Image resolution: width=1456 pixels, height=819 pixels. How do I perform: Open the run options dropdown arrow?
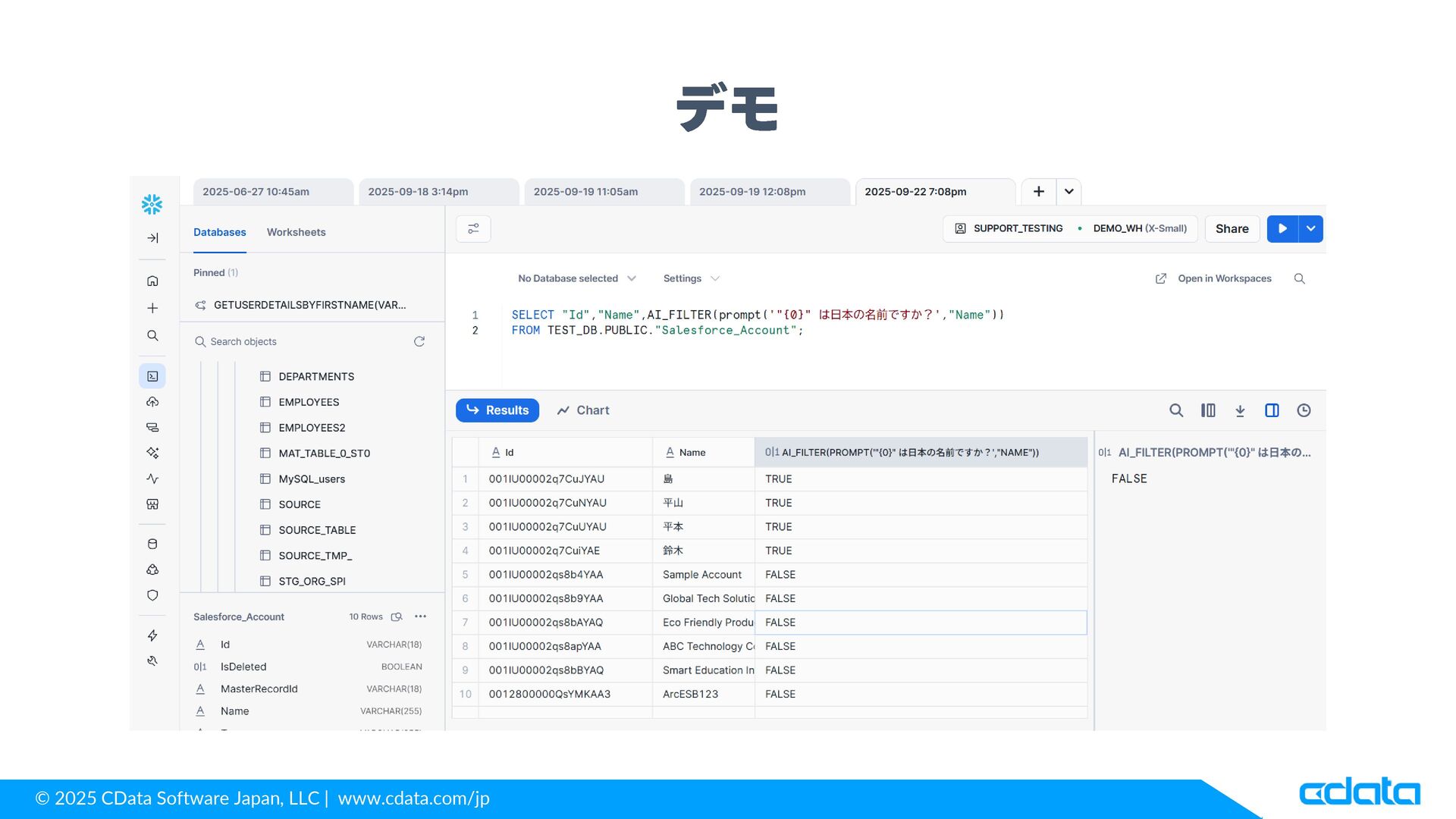pos(1310,229)
